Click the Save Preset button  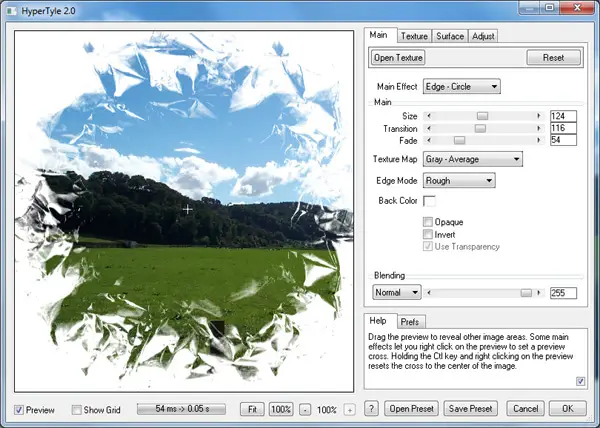(470, 408)
